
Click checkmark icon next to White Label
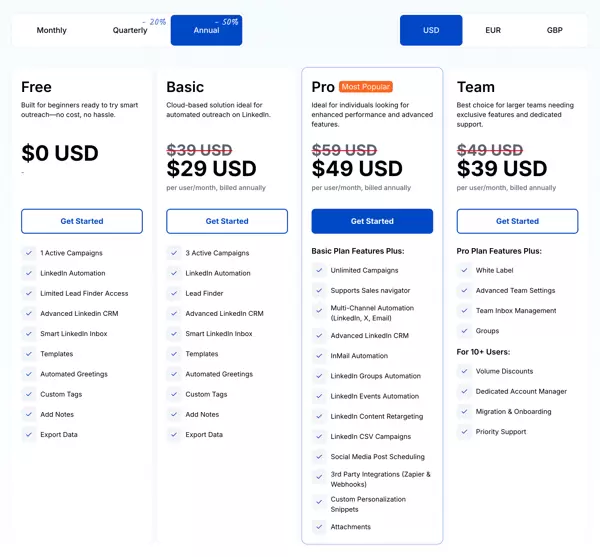pyautogui.click(x=465, y=270)
